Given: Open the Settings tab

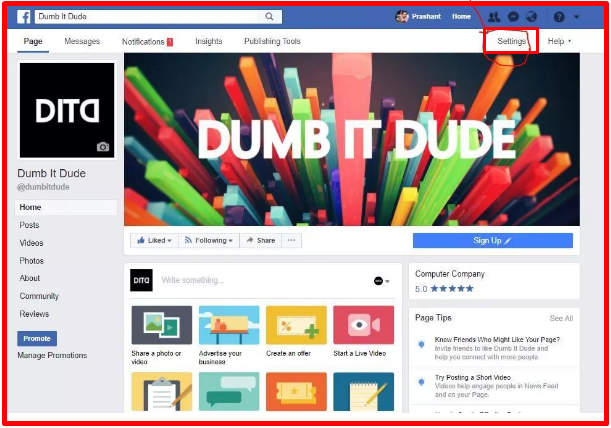Looking at the screenshot, I should point(511,41).
